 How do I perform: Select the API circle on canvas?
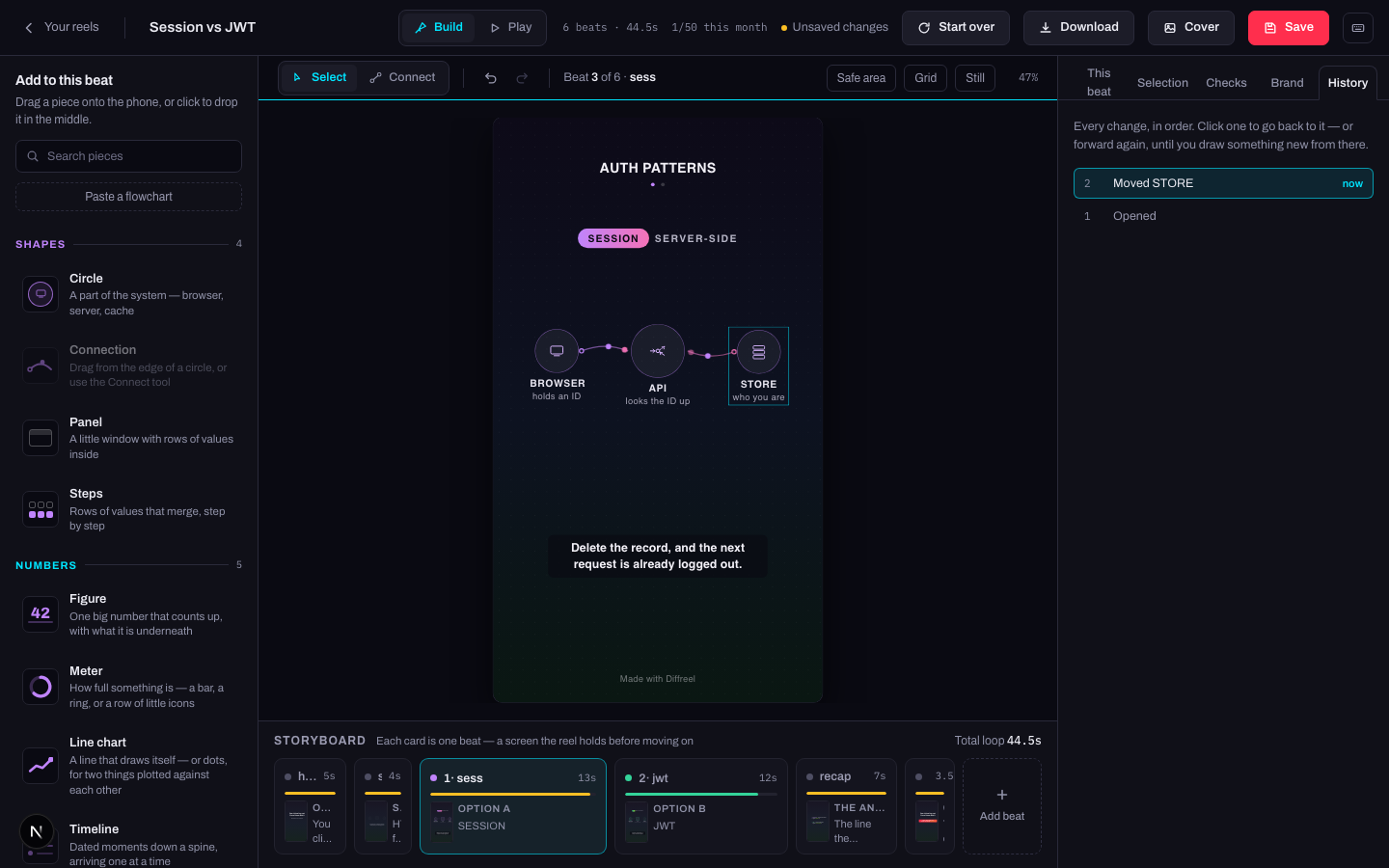pos(658,351)
